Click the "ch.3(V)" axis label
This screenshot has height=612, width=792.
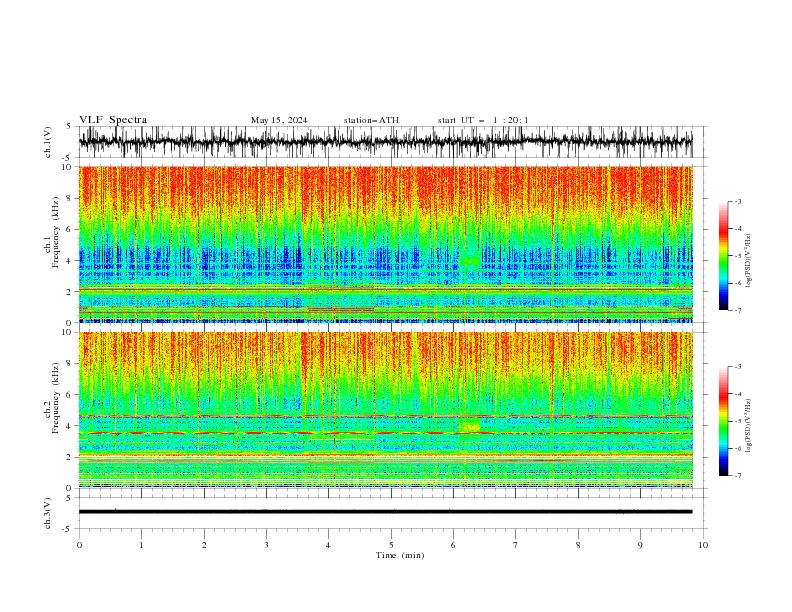(x=48, y=513)
